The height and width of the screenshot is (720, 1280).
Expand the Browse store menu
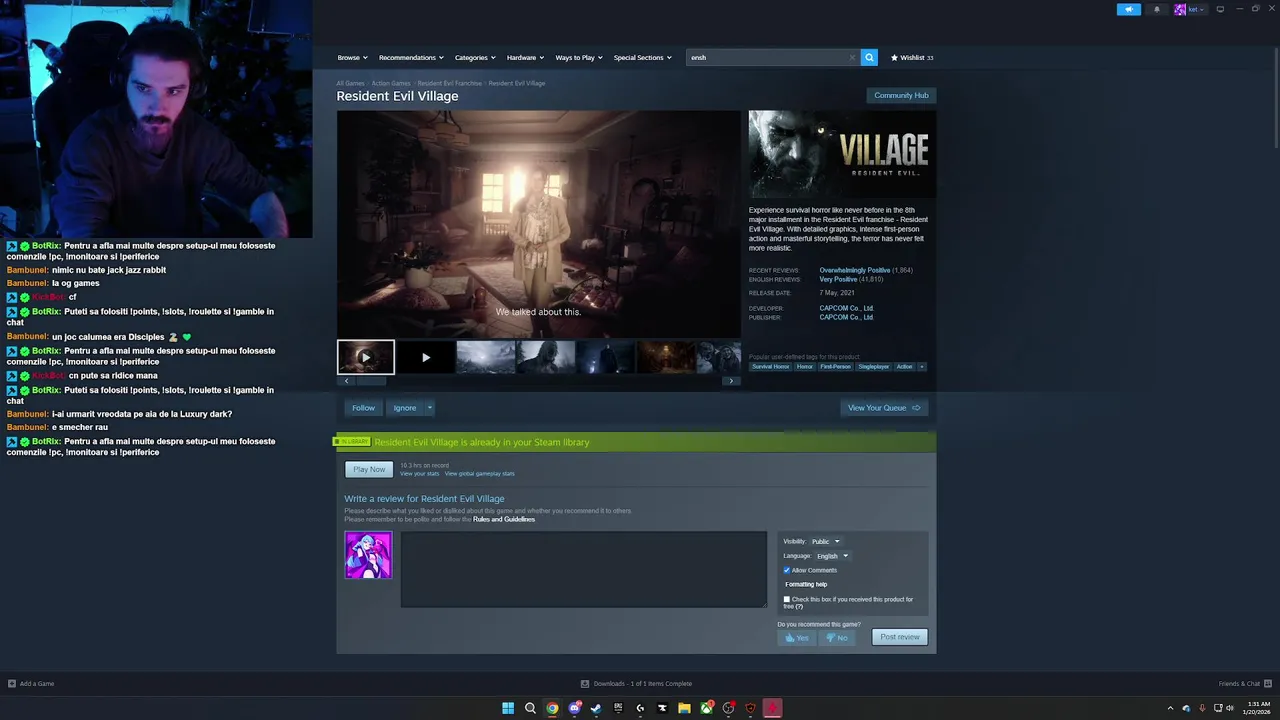352,57
